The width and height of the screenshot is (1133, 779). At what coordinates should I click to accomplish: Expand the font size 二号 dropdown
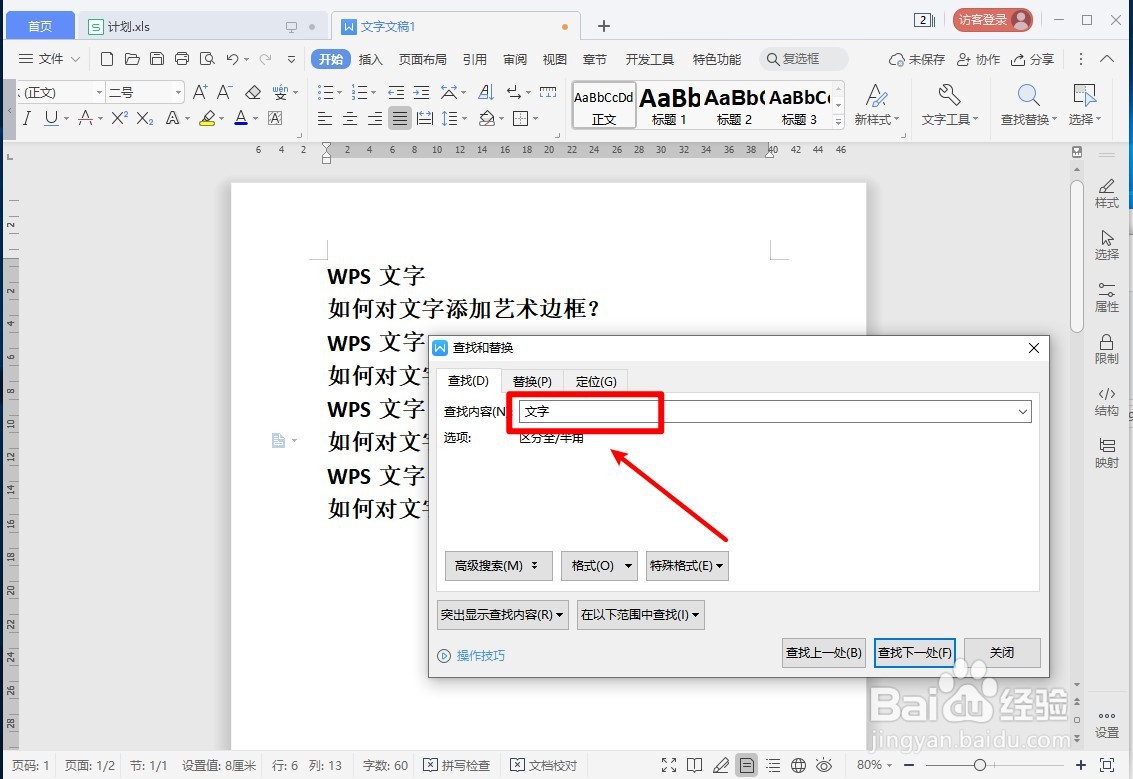pos(178,92)
